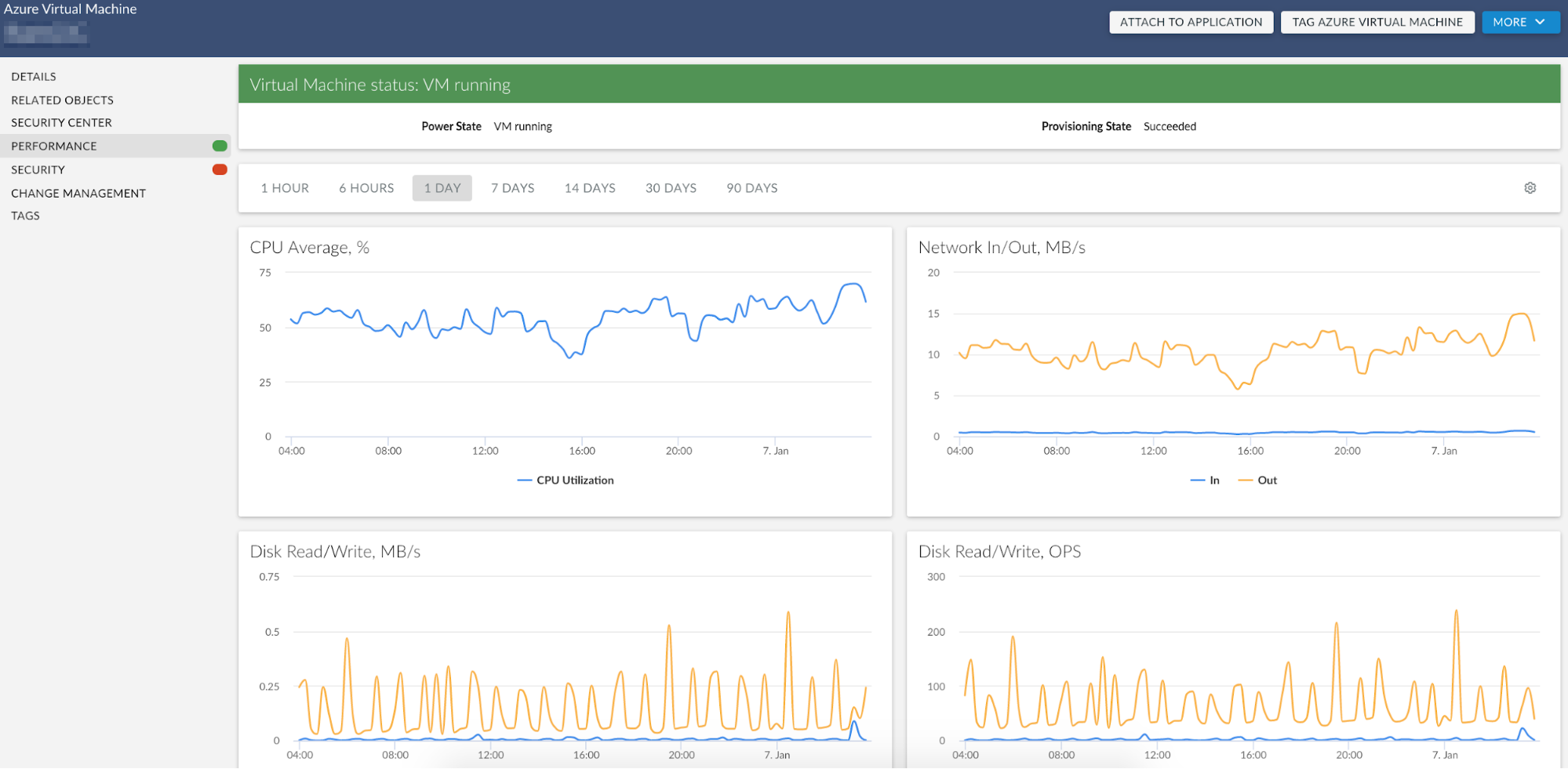1568x769 pixels.
Task: Click Provisioning State value Succeeded
Action: tap(1170, 127)
